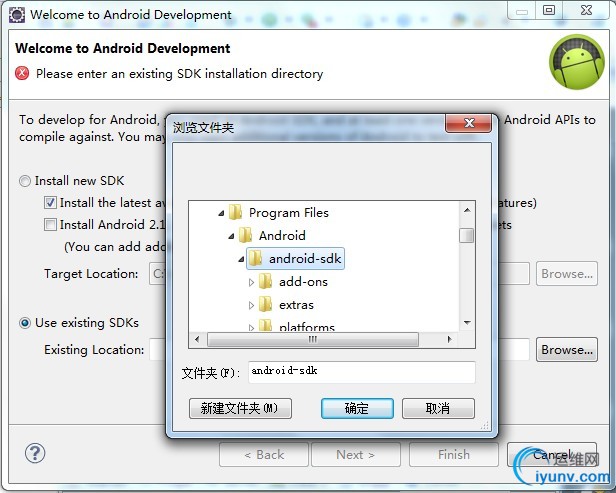Click the extras folder icon
Viewport: 616px width, 493px height.
pos(265,304)
